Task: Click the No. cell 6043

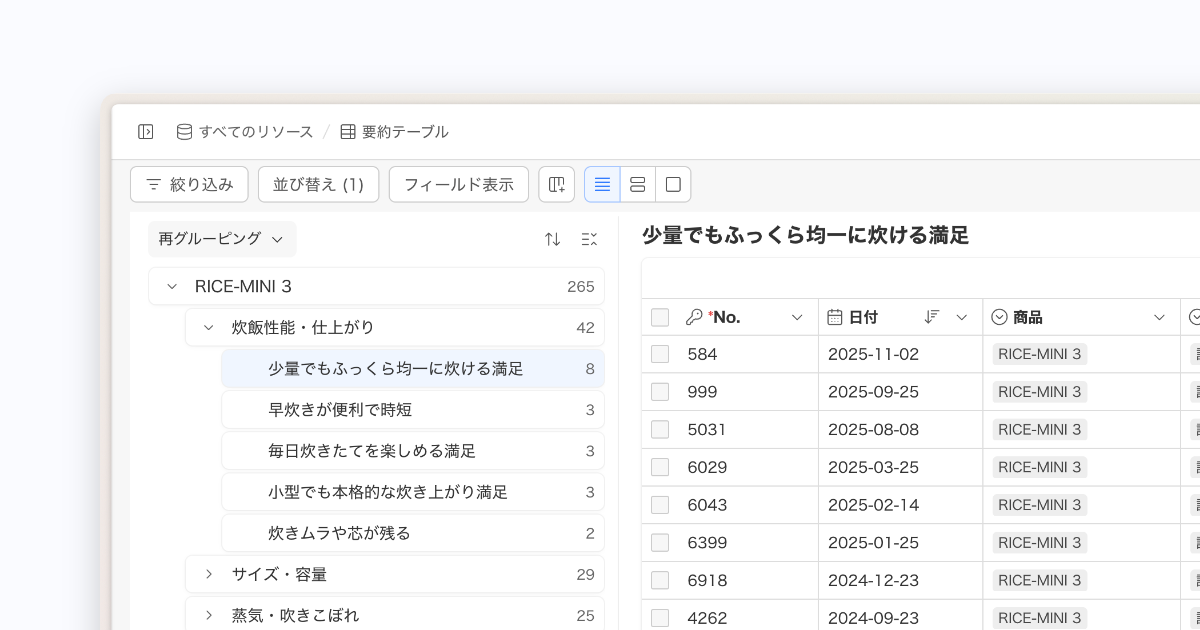Action: tap(708, 505)
